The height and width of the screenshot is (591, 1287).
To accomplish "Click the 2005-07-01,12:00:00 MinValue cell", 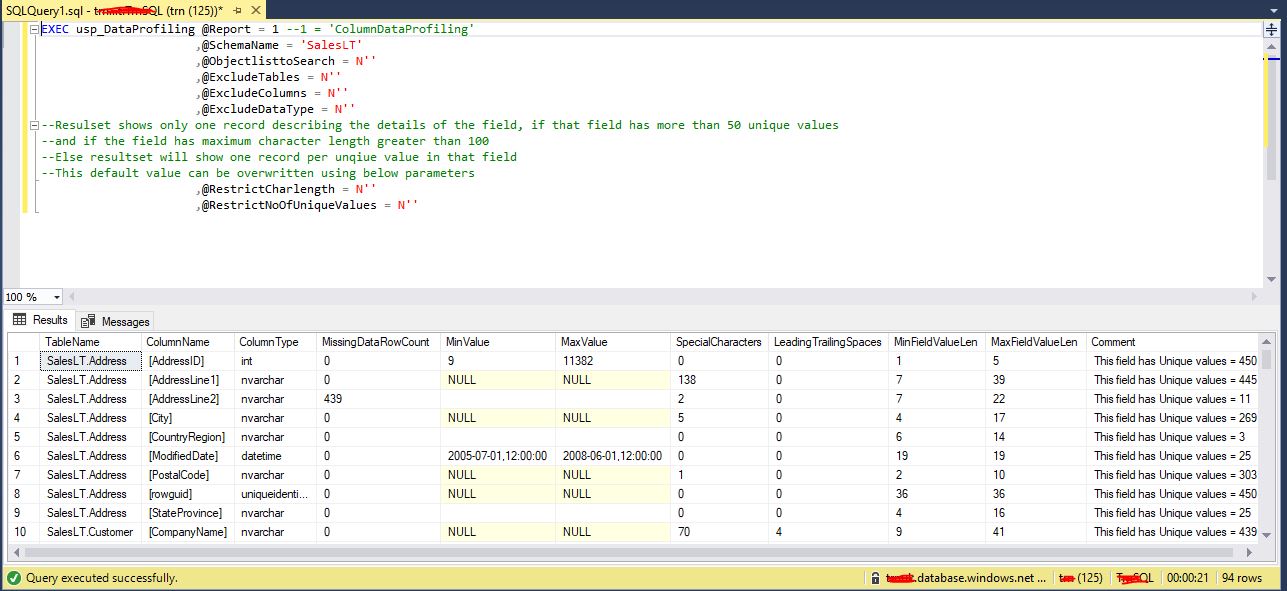I will tap(498, 456).
